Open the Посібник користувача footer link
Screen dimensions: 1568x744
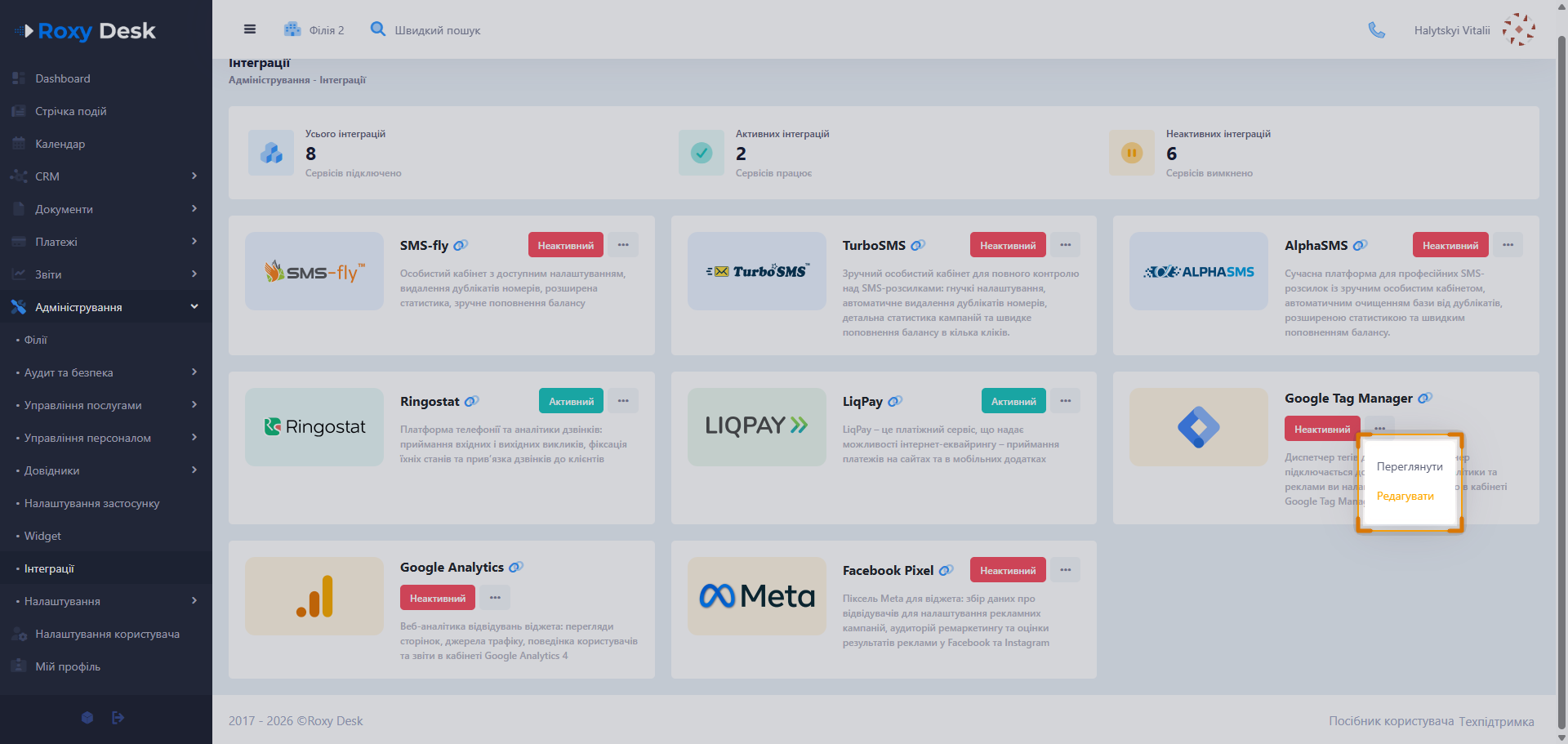(x=1391, y=721)
